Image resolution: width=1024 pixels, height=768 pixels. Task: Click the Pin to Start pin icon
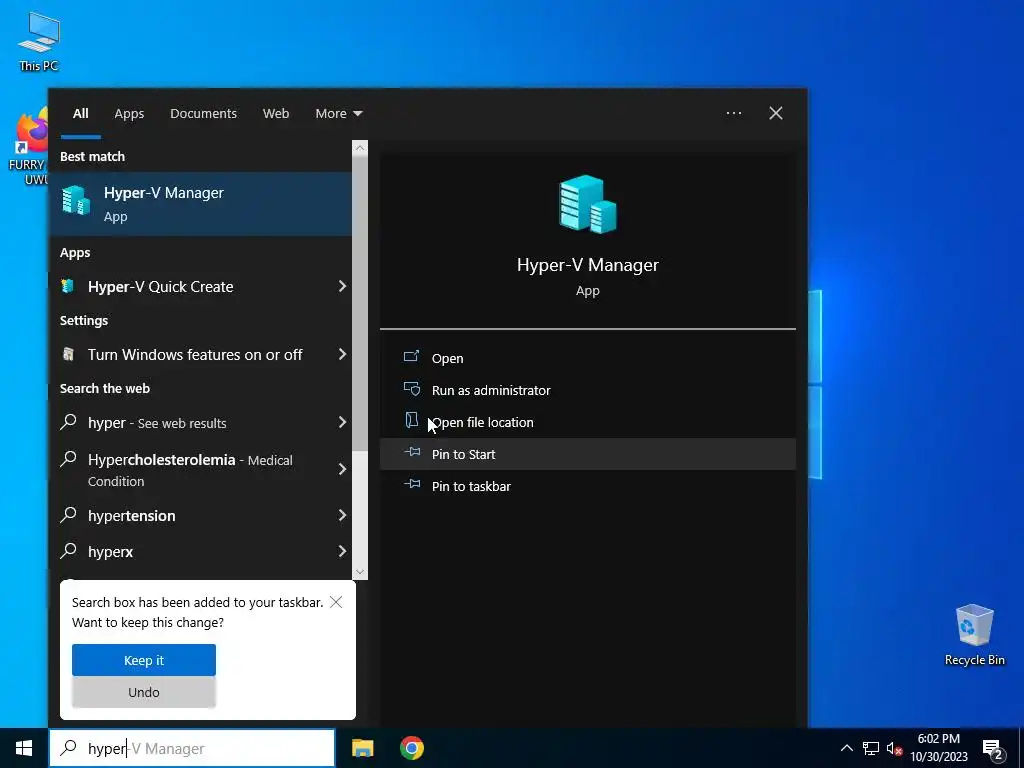click(x=411, y=452)
